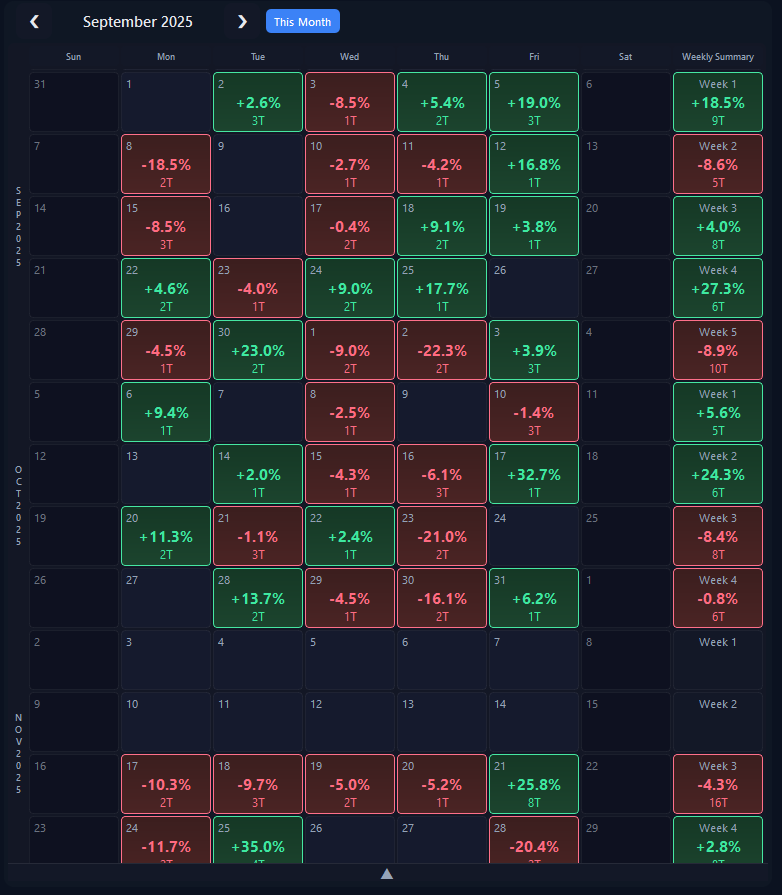The height and width of the screenshot is (895, 782).
Task: Open the -18.5% trading day on September 8
Action: coord(165,163)
